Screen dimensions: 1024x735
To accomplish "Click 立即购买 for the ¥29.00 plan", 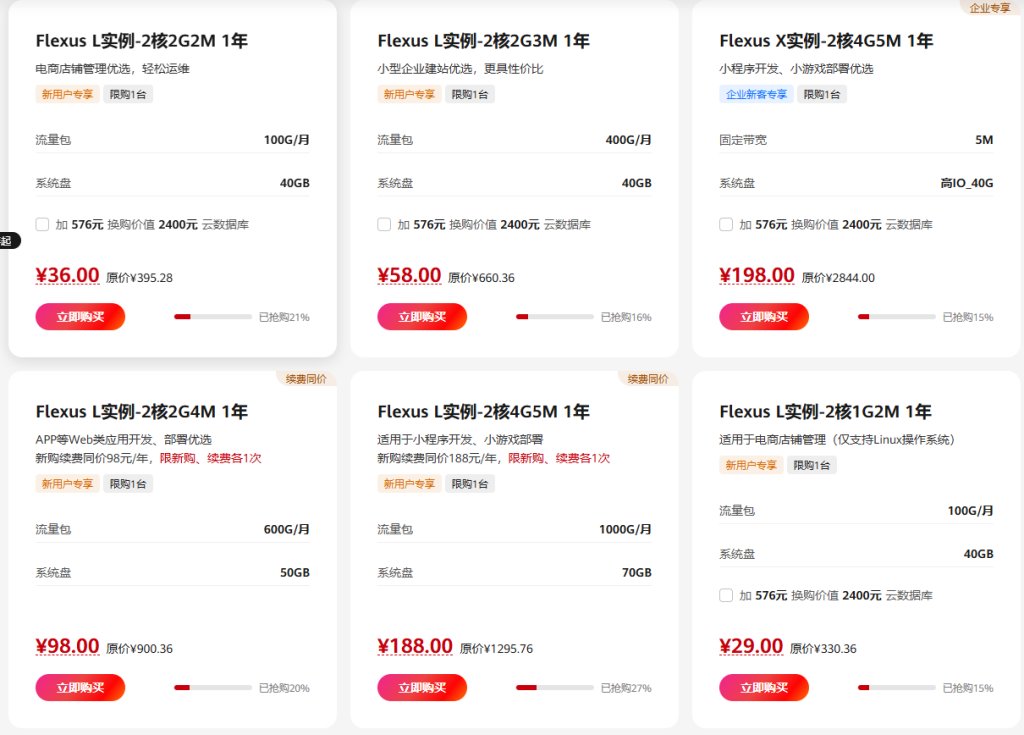I will [x=764, y=687].
